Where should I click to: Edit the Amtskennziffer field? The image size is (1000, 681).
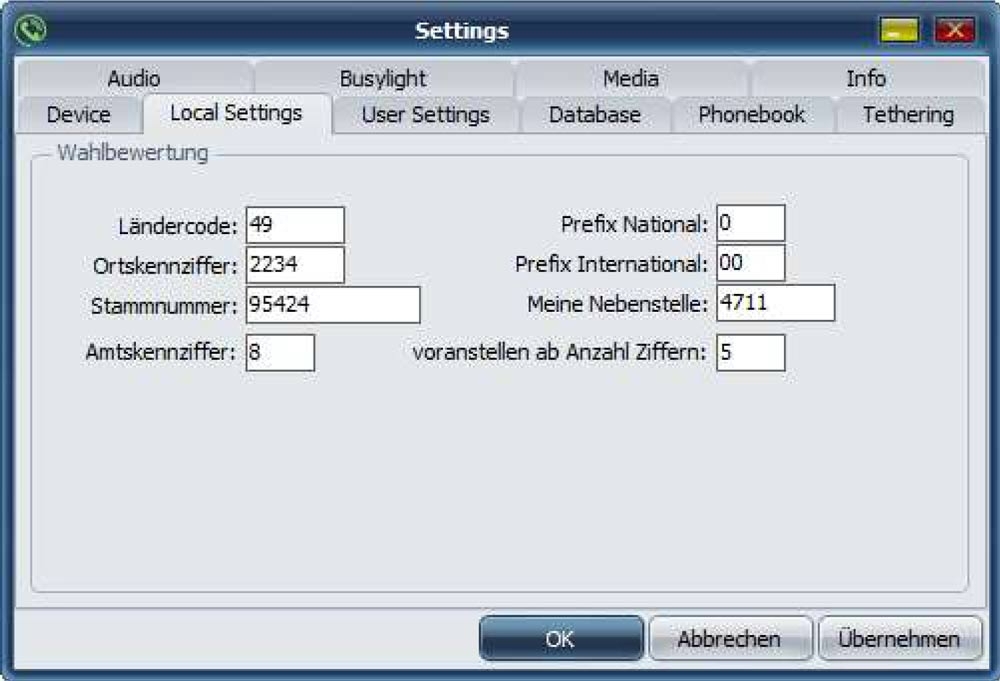[280, 353]
